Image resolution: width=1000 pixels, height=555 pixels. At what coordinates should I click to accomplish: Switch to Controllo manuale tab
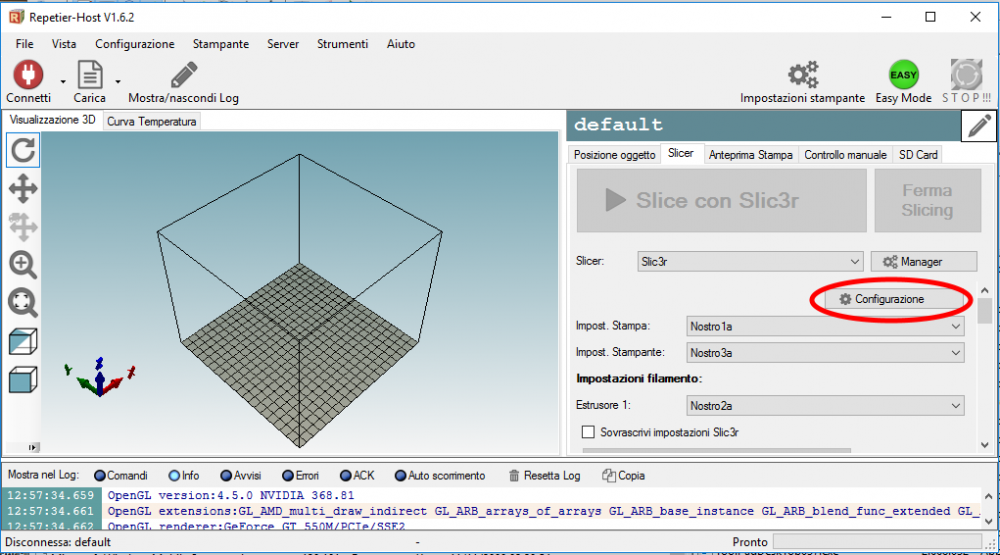[x=845, y=155]
